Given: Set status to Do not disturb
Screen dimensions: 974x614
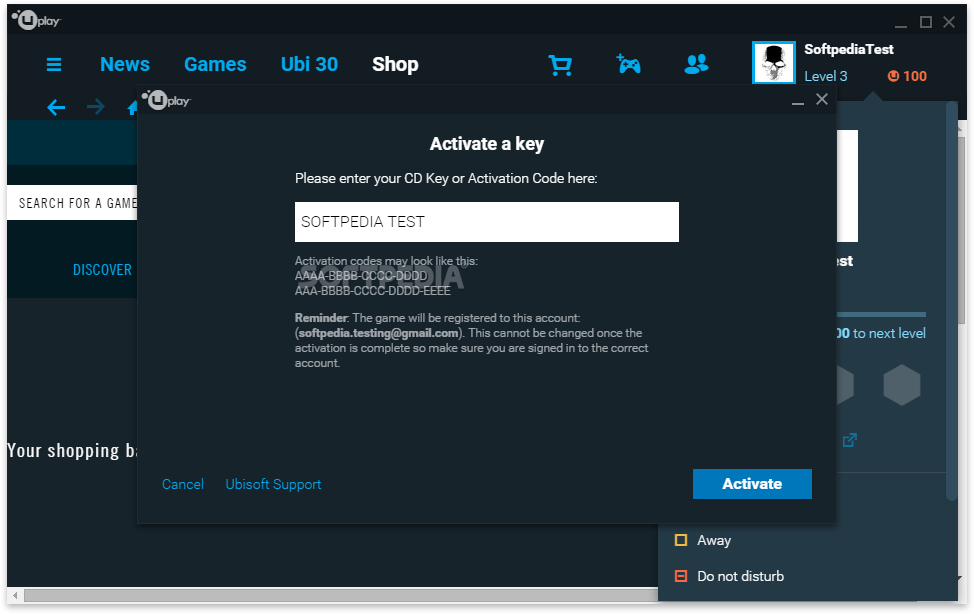Looking at the screenshot, I should (729, 576).
